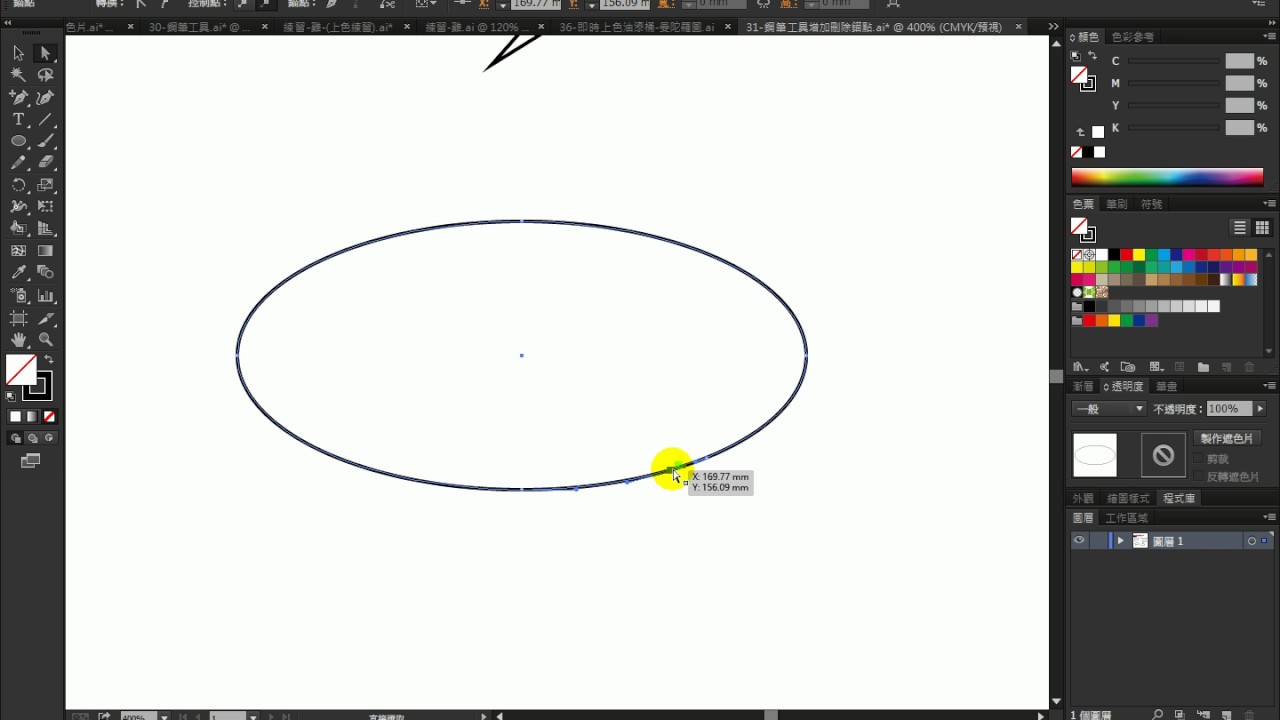Select the Blend tool

click(45, 273)
